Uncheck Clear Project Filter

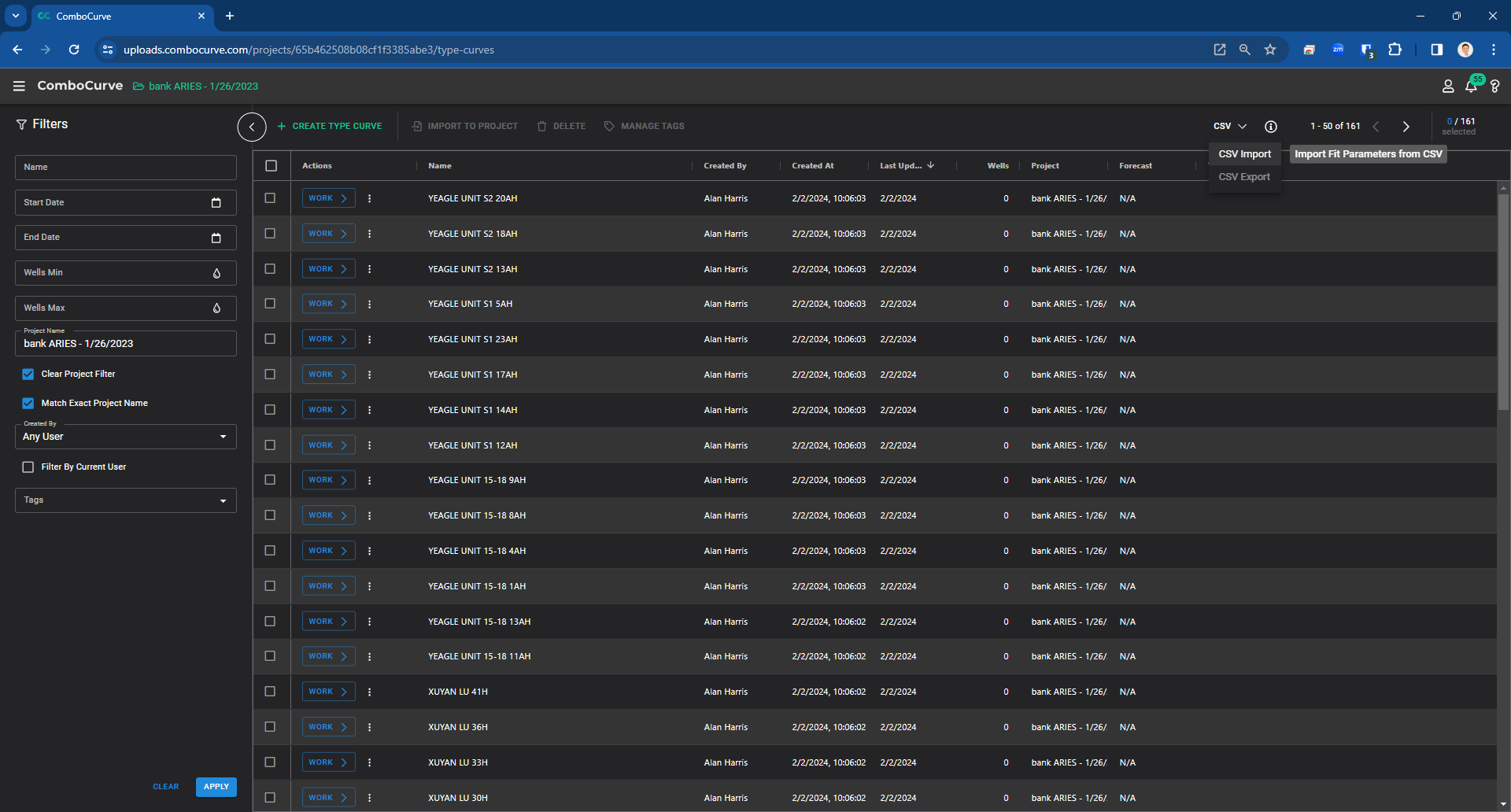point(28,375)
